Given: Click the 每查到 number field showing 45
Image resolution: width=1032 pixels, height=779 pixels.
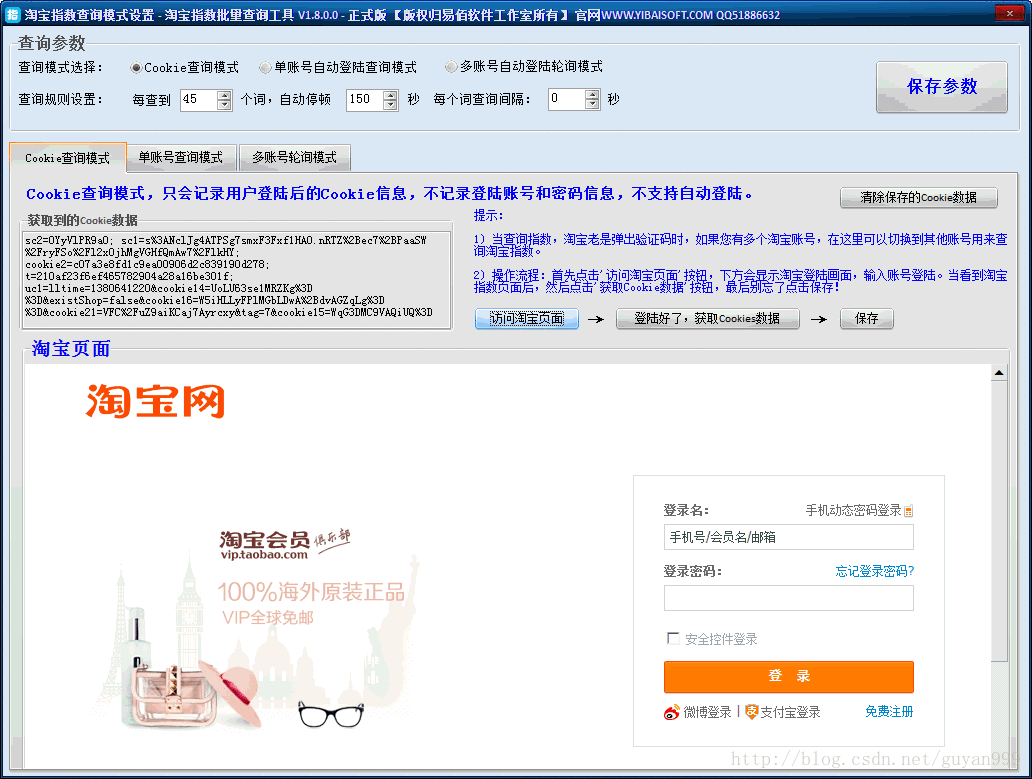Looking at the screenshot, I should click(x=199, y=99).
